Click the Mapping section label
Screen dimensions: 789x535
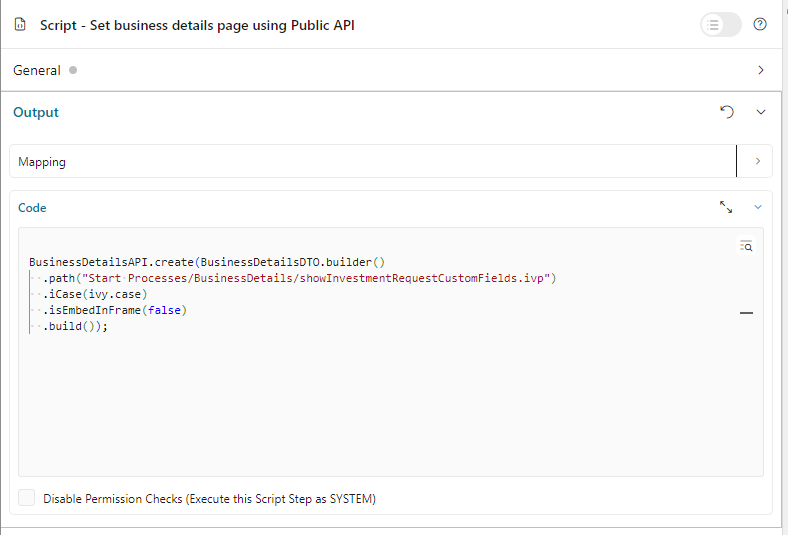pyautogui.click(x=42, y=161)
